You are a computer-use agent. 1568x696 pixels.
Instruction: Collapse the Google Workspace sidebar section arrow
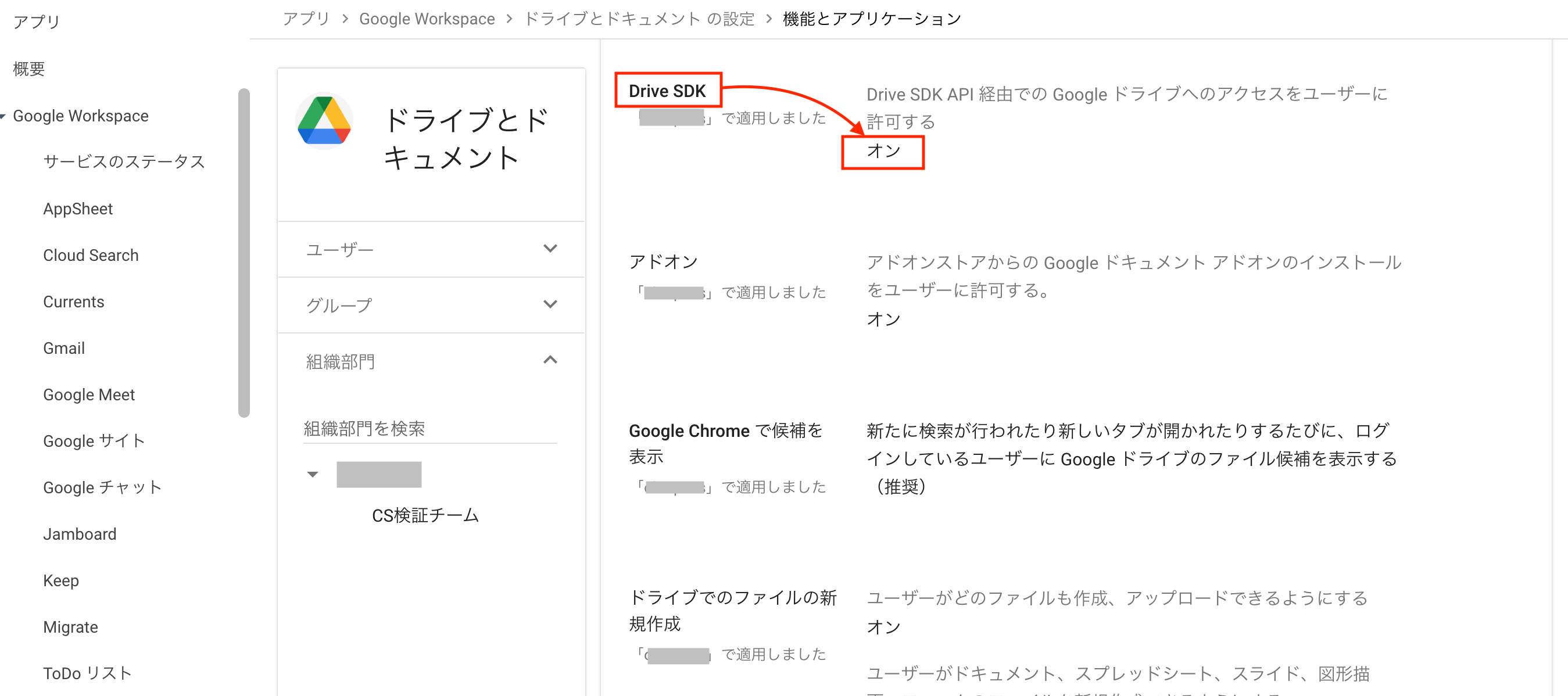[5, 116]
